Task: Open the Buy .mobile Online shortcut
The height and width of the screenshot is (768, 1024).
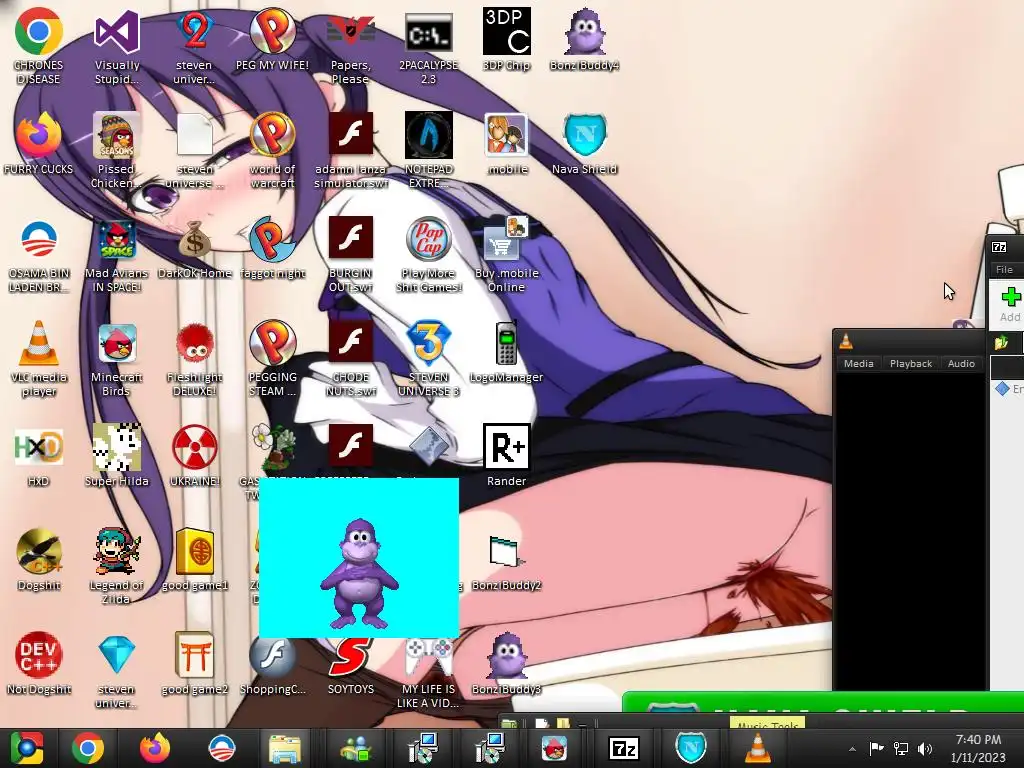Action: click(x=506, y=240)
